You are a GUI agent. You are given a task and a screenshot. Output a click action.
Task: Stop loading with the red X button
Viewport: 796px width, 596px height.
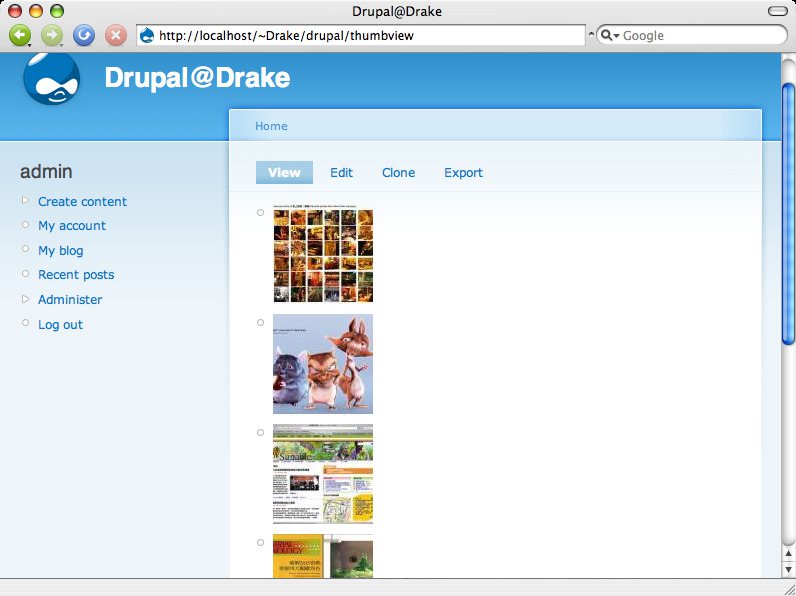point(116,36)
